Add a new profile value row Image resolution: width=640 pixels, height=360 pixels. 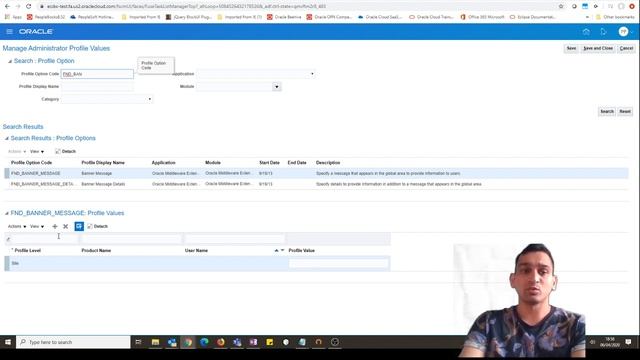55,226
